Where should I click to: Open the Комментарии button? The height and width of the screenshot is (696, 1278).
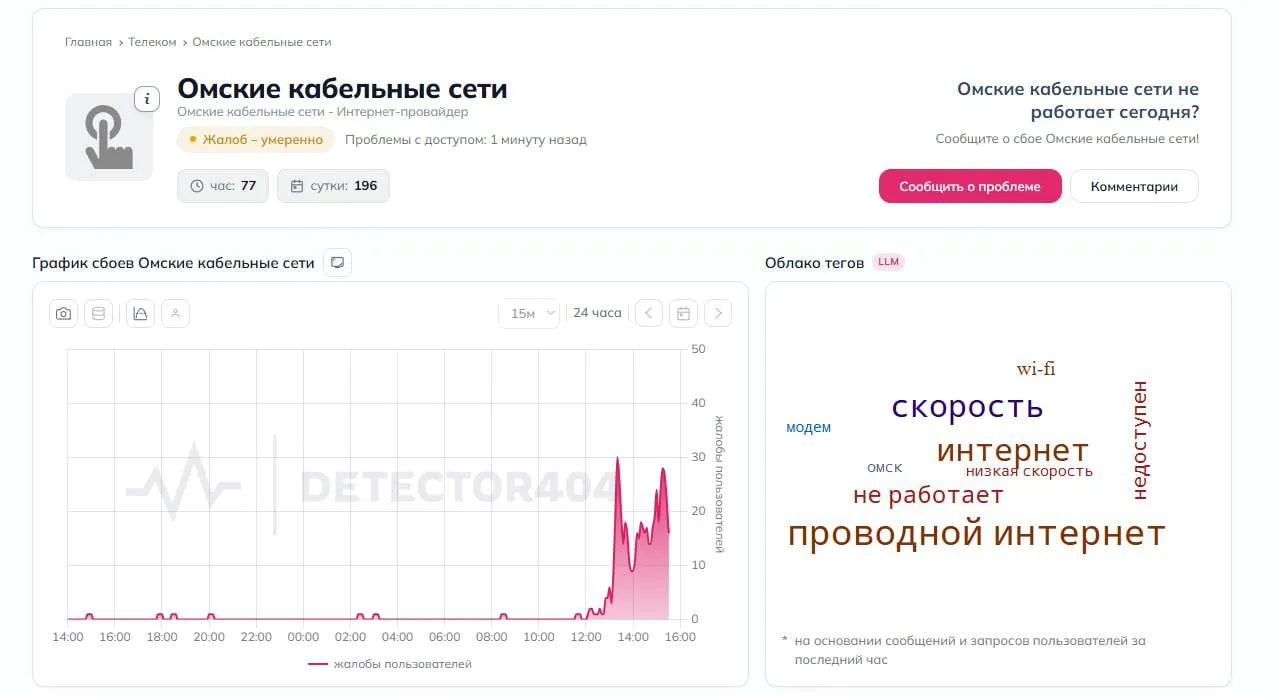pyautogui.click(x=1134, y=186)
